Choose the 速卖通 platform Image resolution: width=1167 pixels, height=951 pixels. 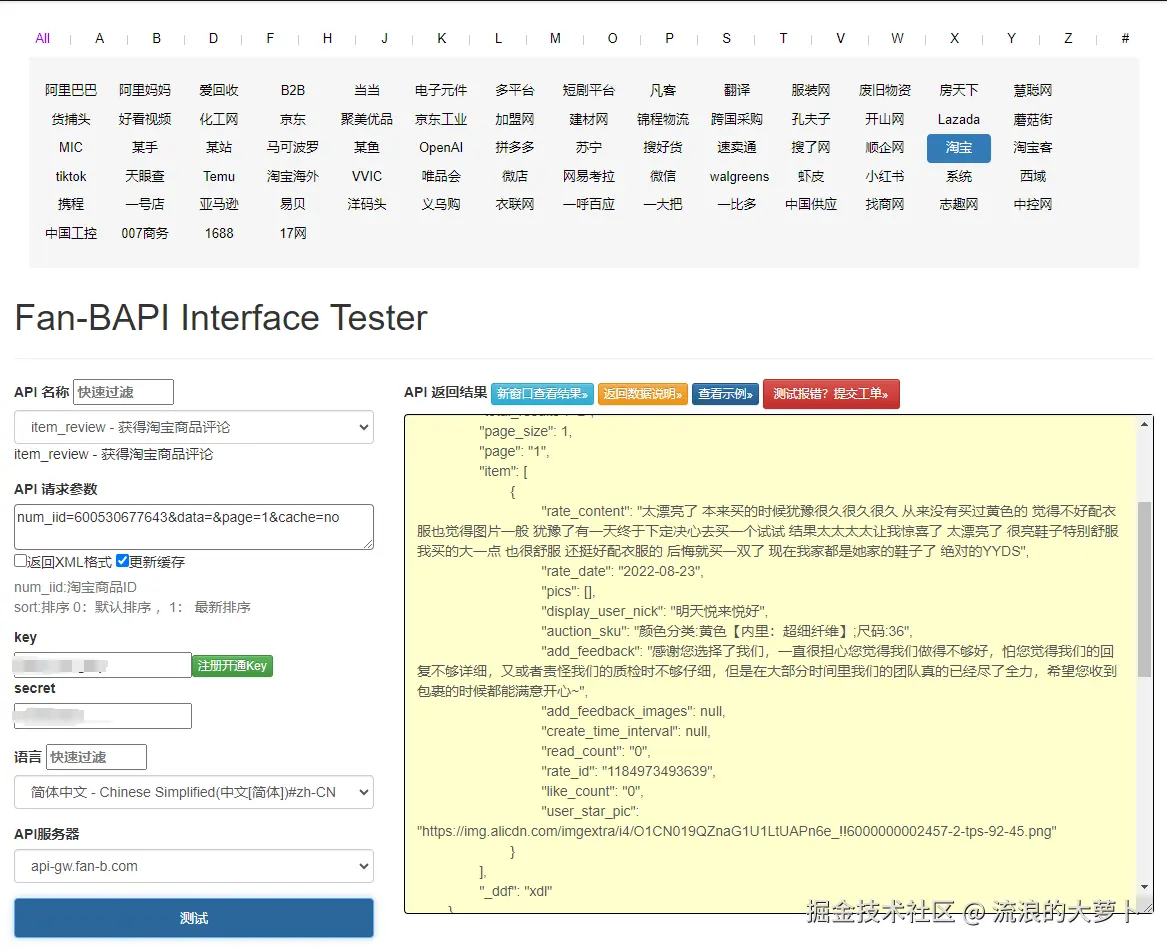(737, 147)
